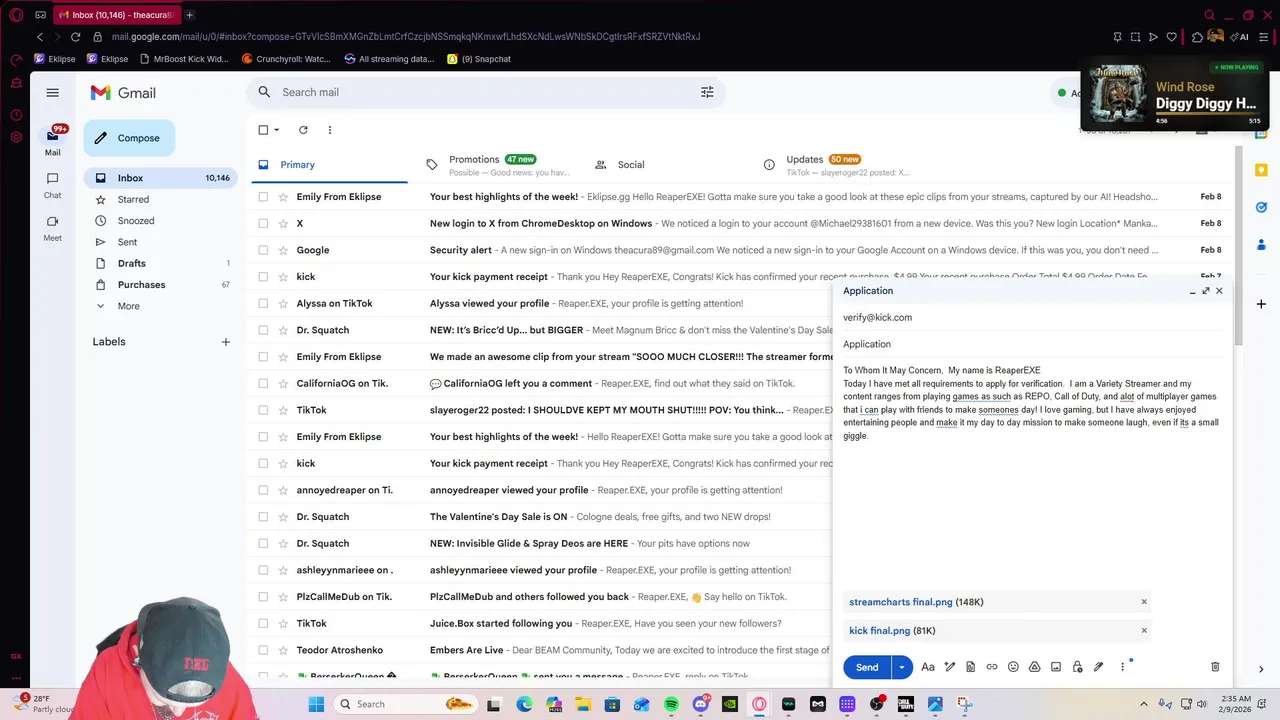Open Google Keep side panel icon
This screenshot has width=1280, height=720.
click(1261, 170)
